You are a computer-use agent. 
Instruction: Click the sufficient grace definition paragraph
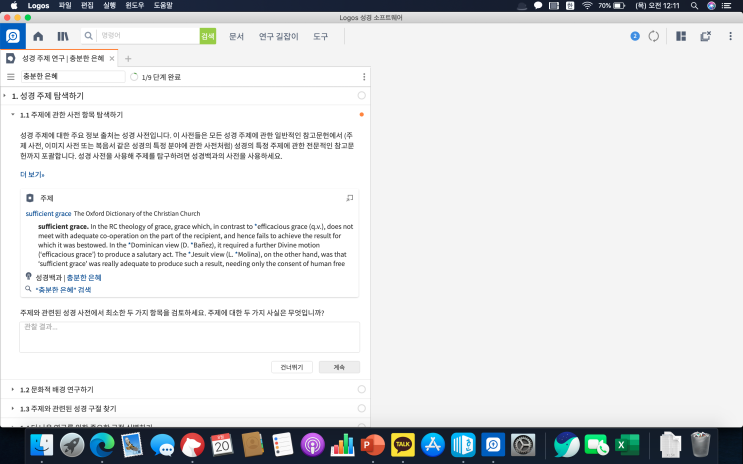pyautogui.click(x=196, y=245)
